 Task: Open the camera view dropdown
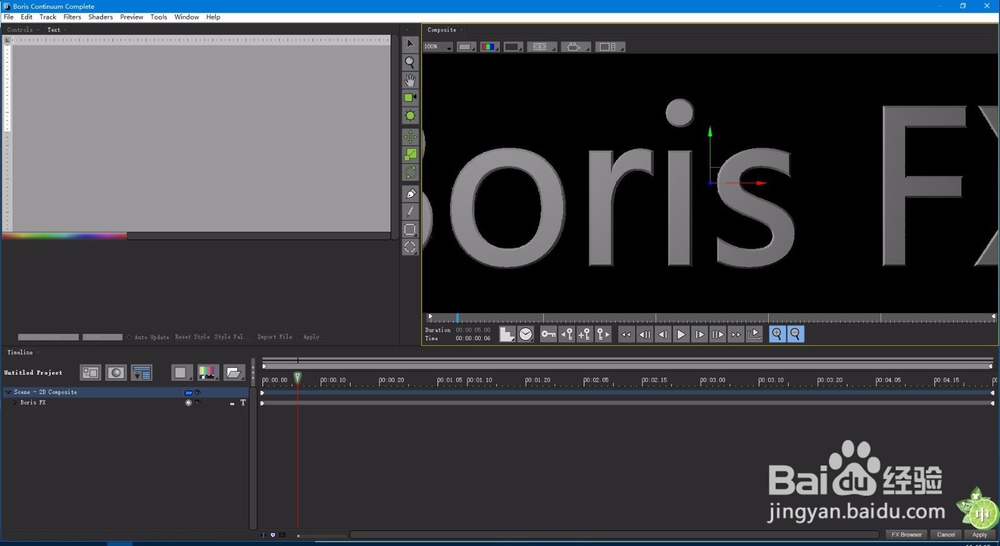point(575,47)
